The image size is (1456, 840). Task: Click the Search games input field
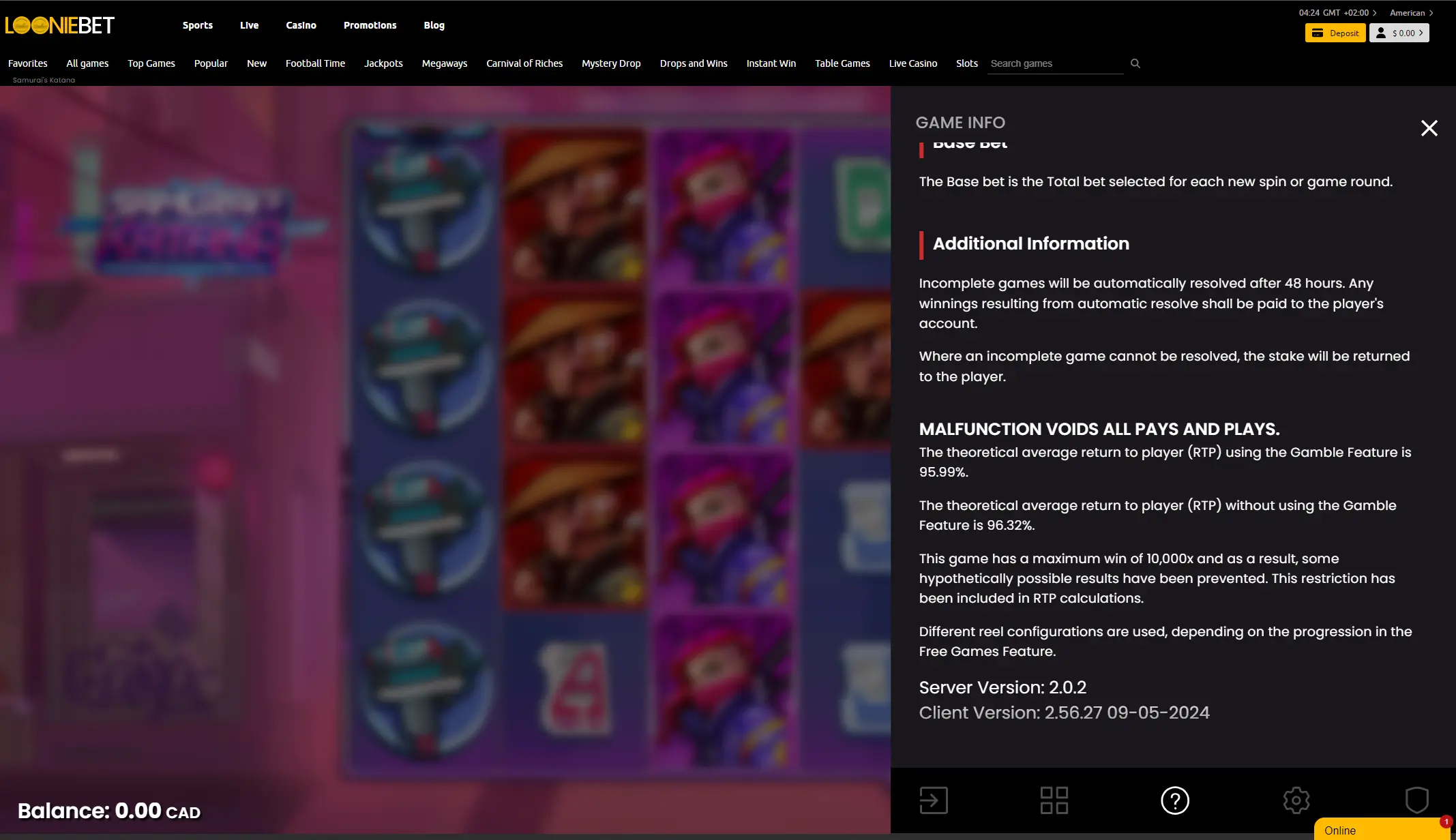pyautogui.click(x=1055, y=63)
